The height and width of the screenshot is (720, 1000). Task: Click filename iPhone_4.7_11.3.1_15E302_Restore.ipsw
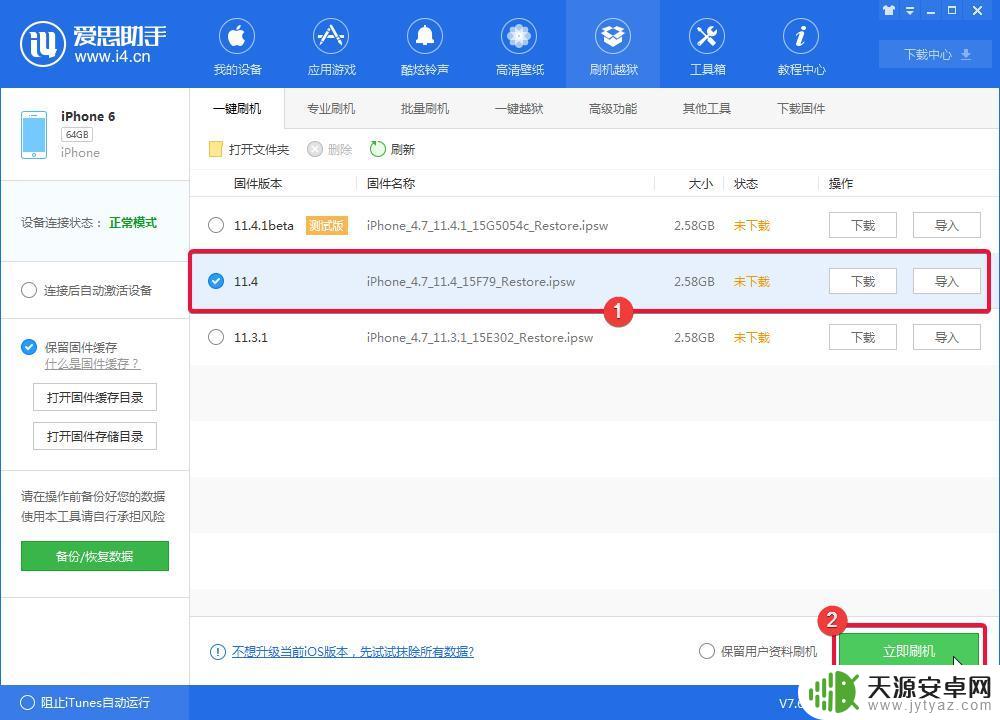pyautogui.click(x=480, y=337)
